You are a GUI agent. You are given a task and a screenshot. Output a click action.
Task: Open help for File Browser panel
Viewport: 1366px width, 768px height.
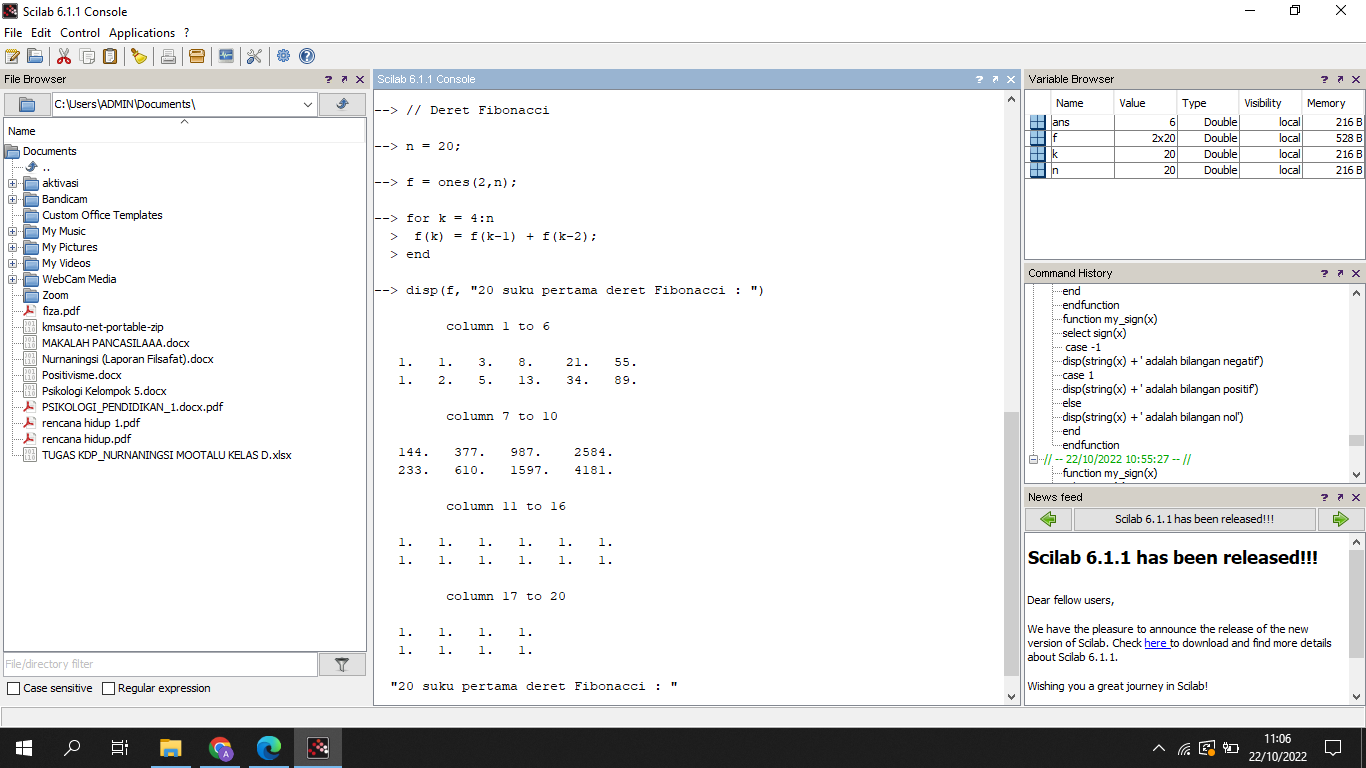329,79
